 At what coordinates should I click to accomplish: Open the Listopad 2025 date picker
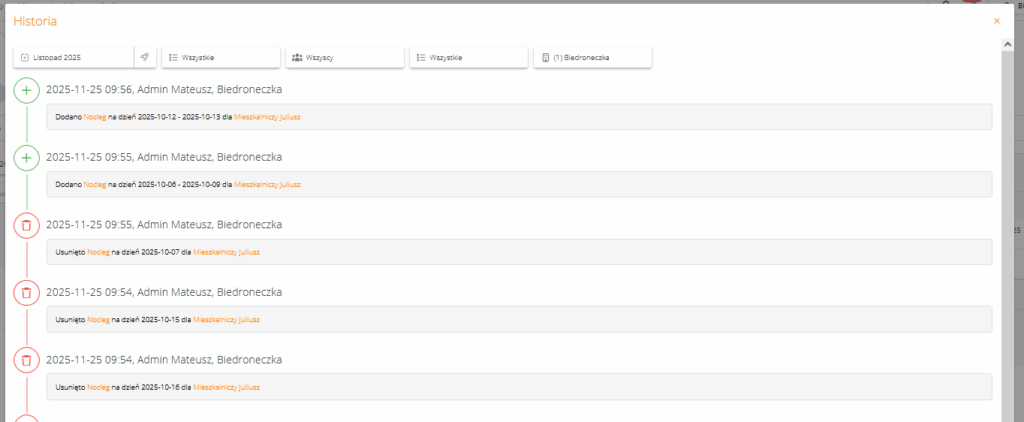[74, 58]
